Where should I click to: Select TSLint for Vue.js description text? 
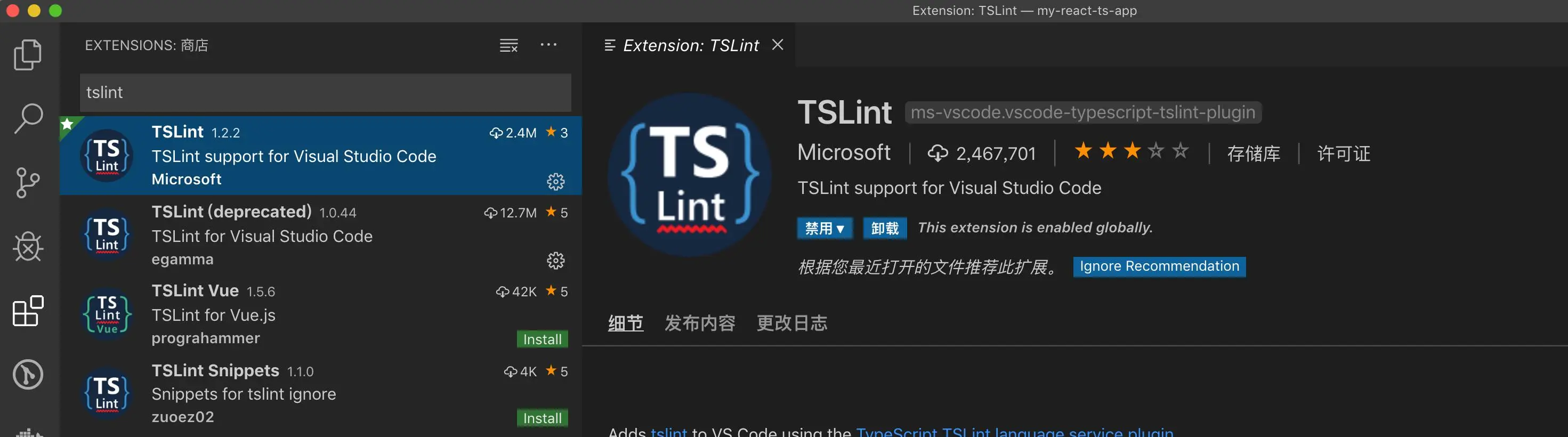(x=213, y=315)
